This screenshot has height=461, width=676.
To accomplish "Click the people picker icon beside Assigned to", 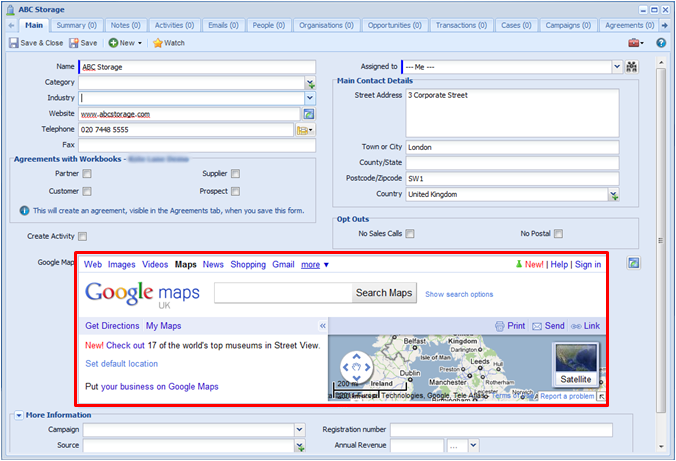I will click(x=632, y=66).
